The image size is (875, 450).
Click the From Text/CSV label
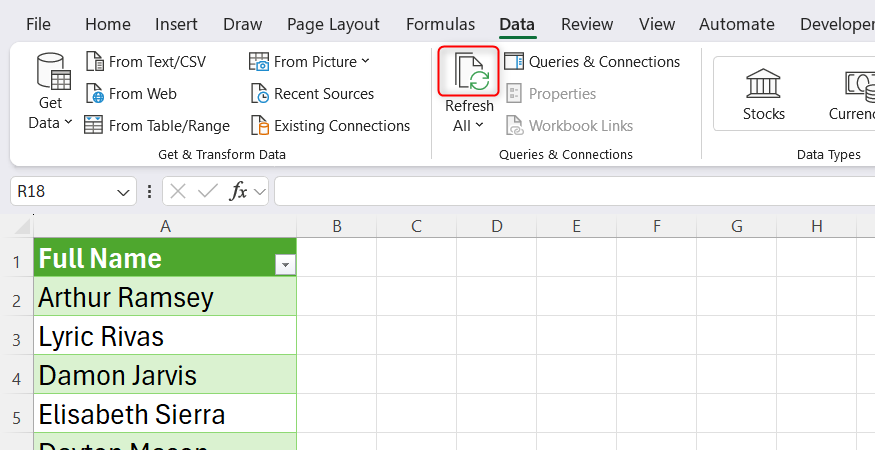tap(157, 61)
